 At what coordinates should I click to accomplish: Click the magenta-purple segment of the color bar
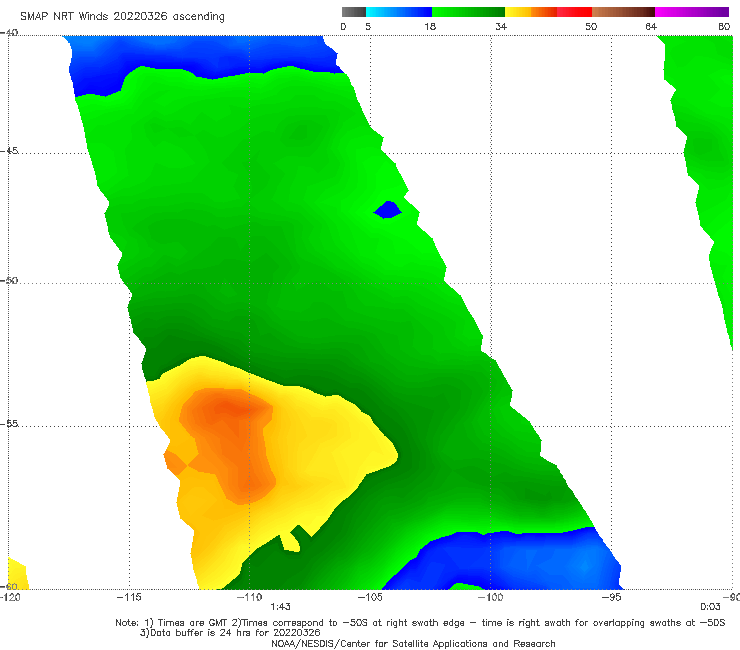point(692,12)
